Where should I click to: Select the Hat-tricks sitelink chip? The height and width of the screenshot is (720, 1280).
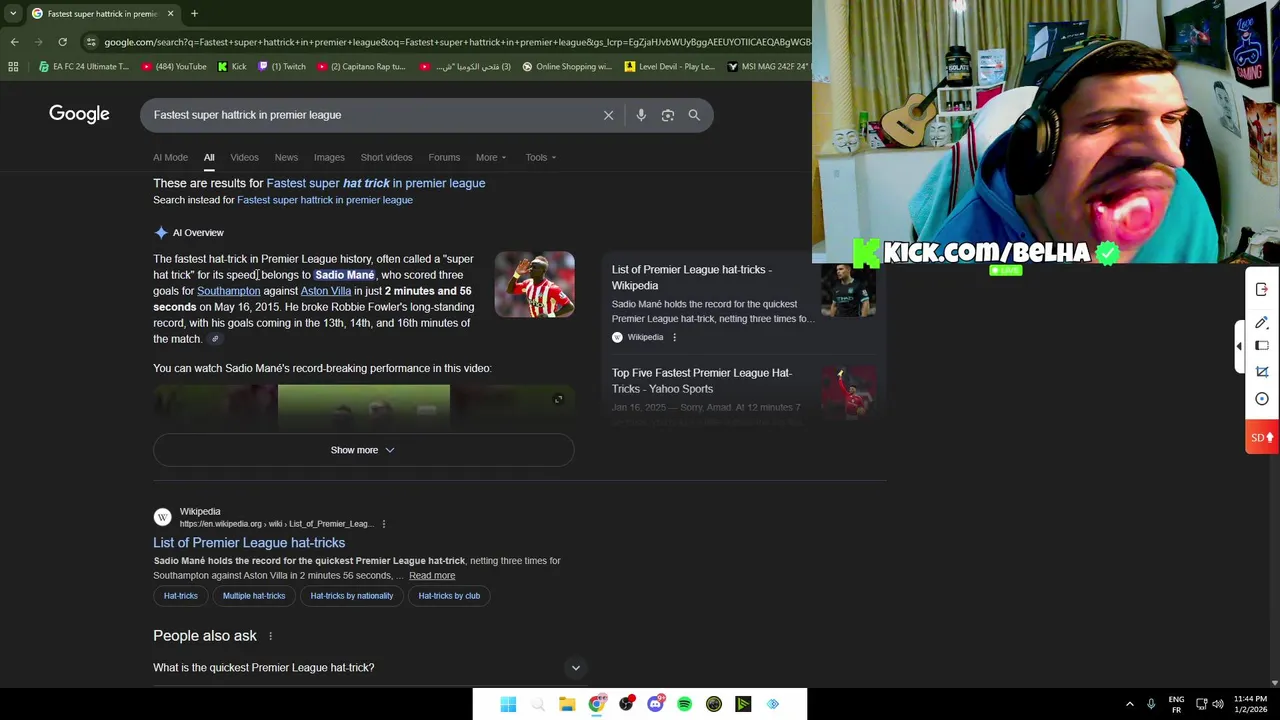click(181, 596)
